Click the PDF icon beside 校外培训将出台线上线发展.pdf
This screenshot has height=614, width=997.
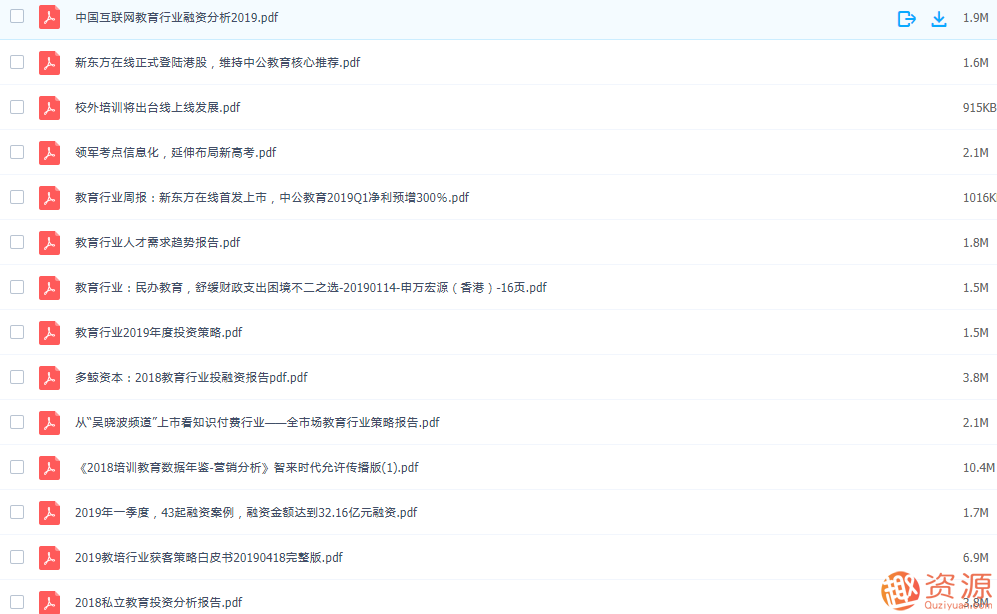tap(49, 107)
